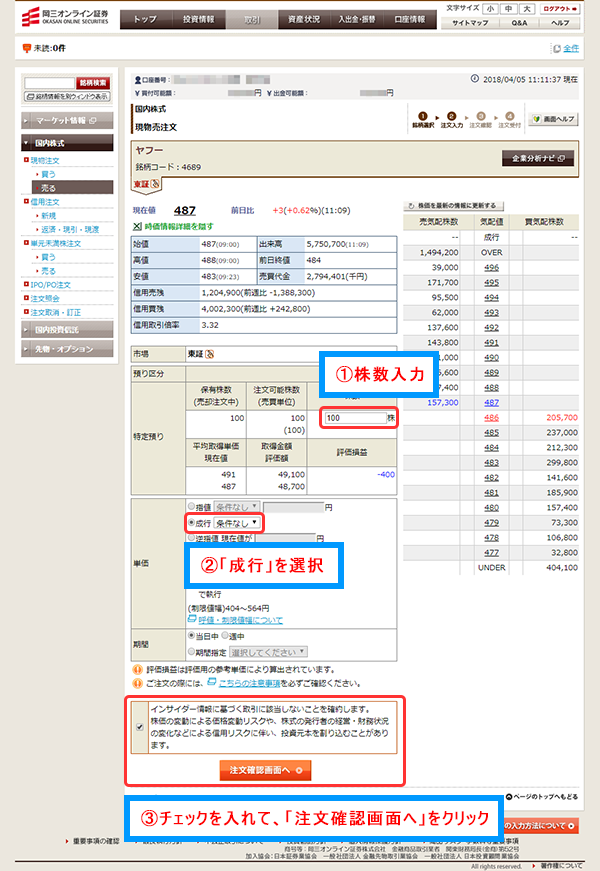Open the 全件 messages link
Screen dimensions: 600x871
click(571, 48)
